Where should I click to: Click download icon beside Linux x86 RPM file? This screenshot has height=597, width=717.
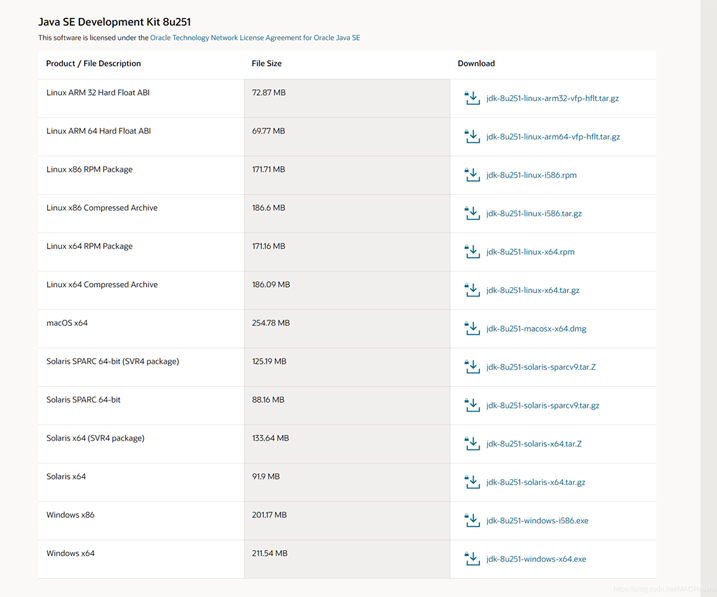point(472,175)
